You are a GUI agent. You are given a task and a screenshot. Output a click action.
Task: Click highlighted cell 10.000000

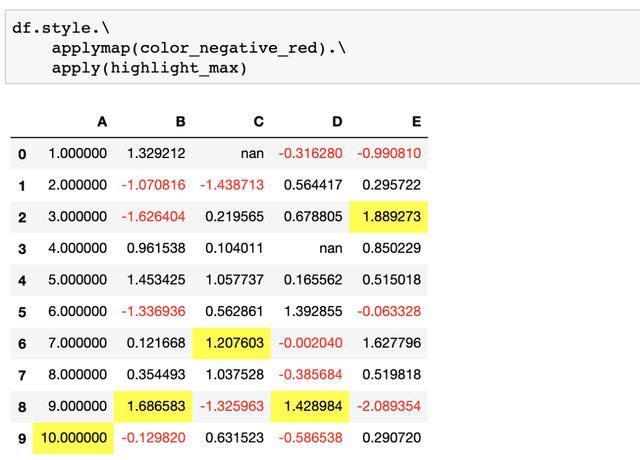pos(73,438)
